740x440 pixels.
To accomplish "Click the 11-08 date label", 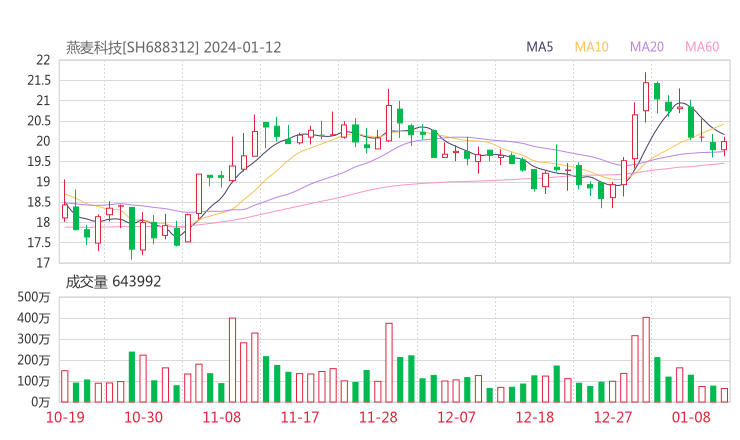I will (222, 417).
